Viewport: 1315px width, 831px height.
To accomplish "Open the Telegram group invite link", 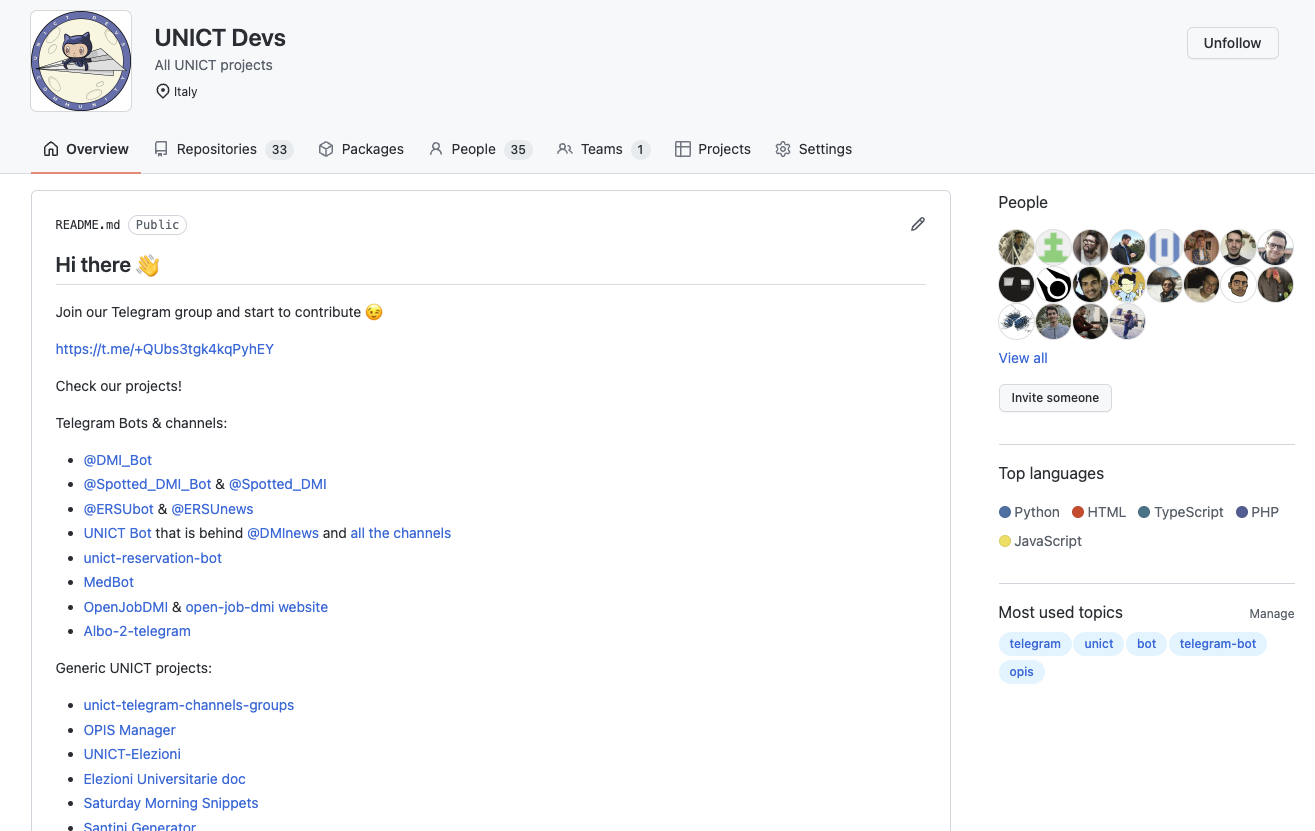I will (x=165, y=349).
